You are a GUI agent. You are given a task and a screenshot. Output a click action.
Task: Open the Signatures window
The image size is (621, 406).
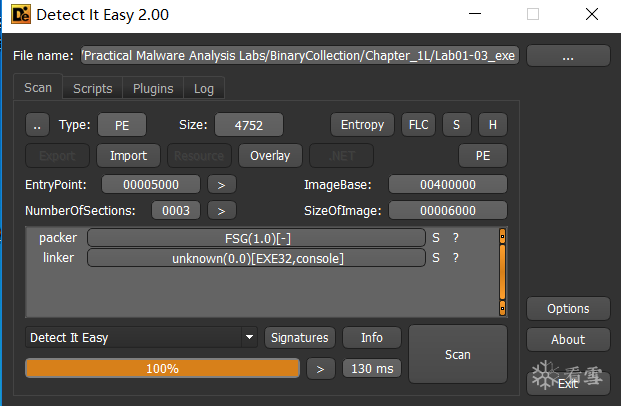pos(300,337)
